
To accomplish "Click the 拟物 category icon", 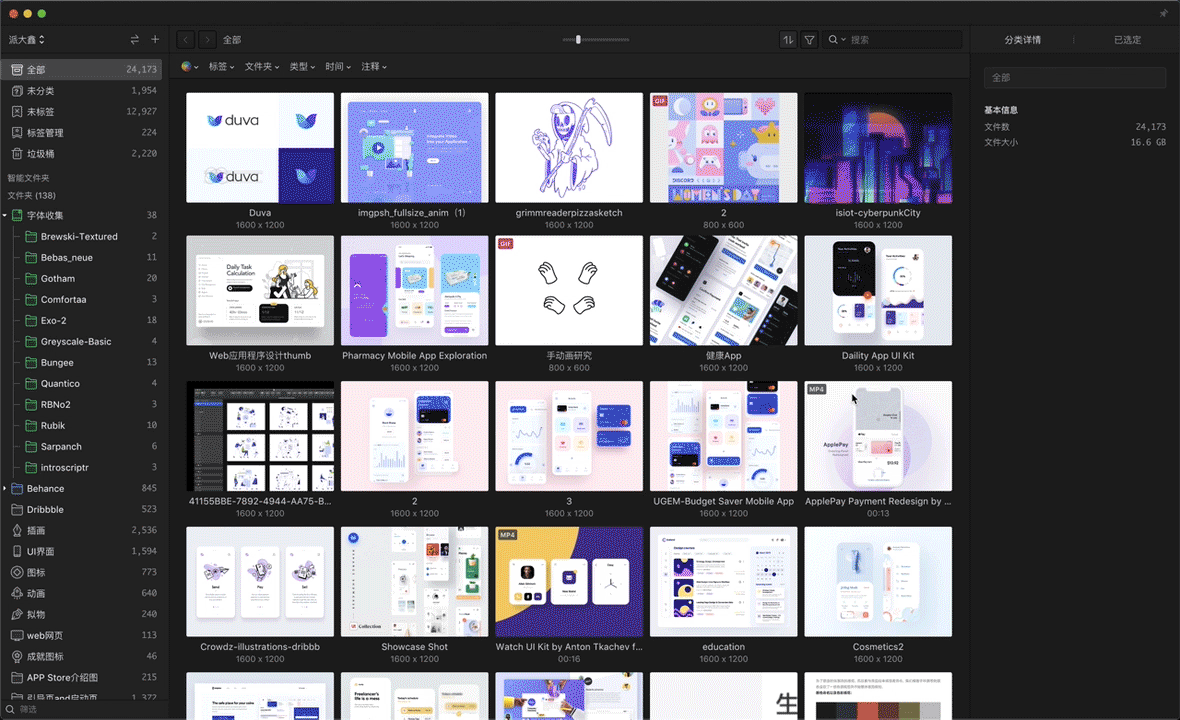I will click(17, 615).
